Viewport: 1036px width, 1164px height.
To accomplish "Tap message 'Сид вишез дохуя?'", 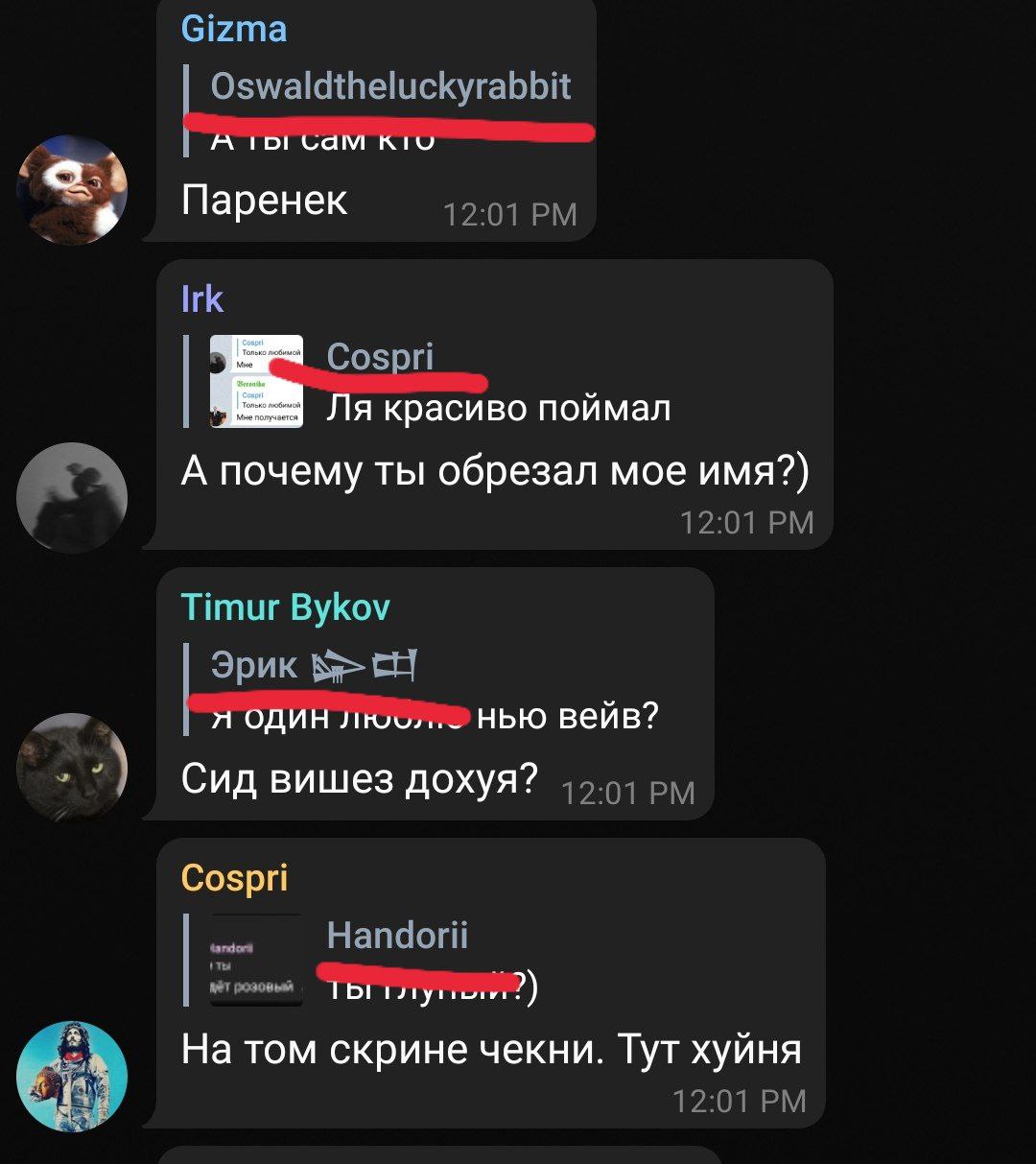I will point(359,778).
